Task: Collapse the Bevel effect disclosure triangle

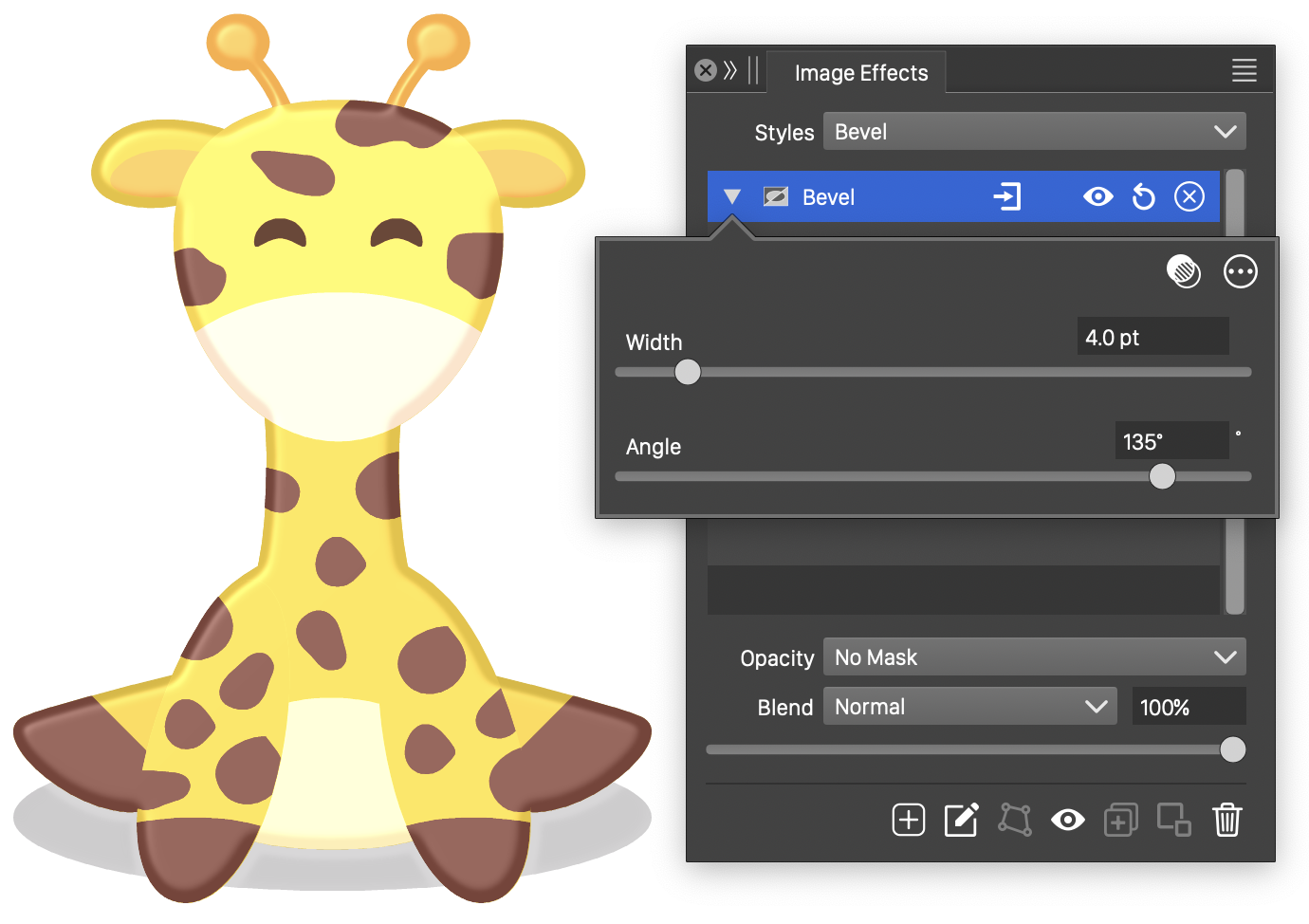Action: click(731, 197)
